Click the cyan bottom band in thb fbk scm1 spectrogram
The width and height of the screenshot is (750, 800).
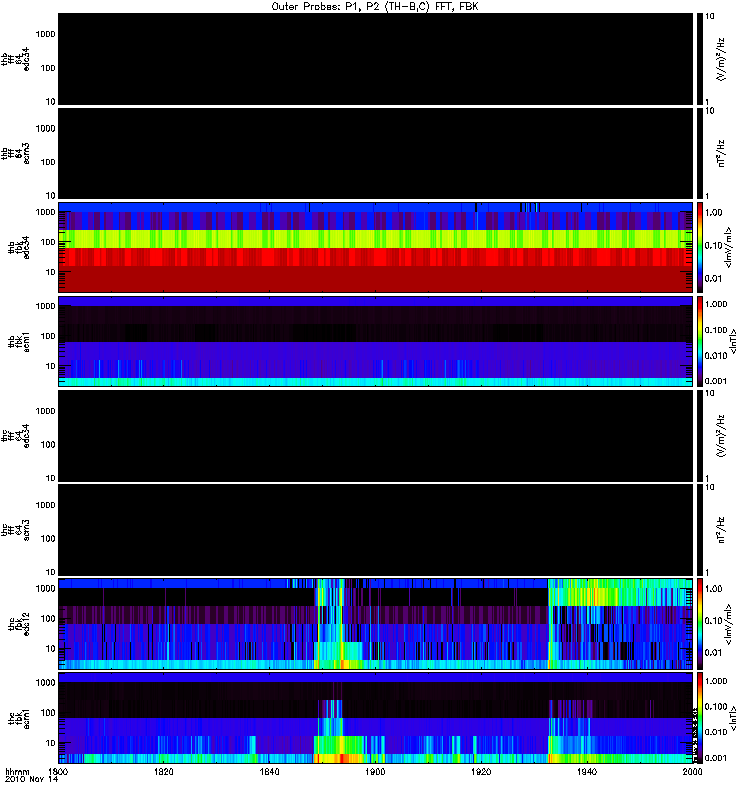375,382
